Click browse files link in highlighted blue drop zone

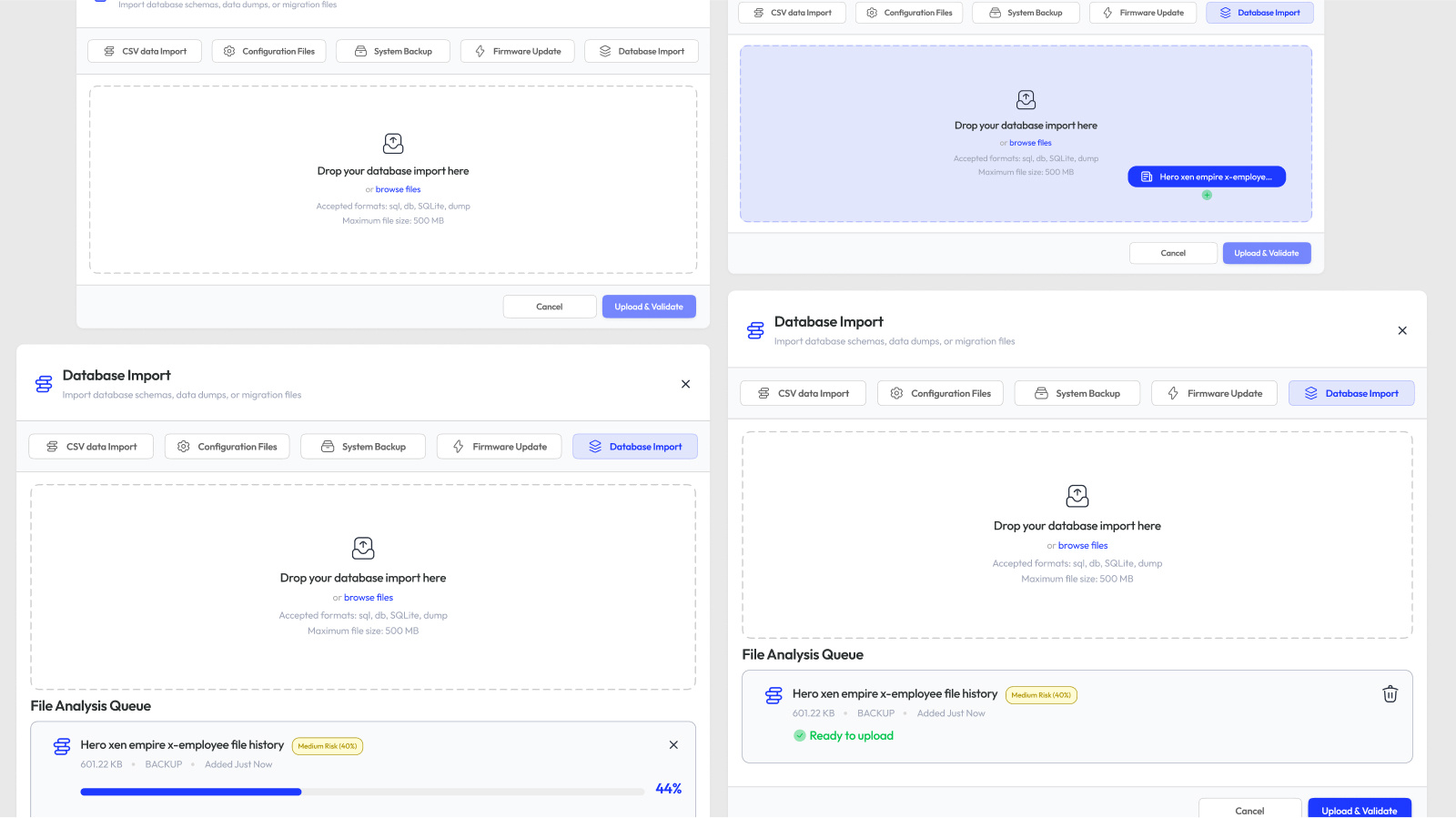point(1030,143)
